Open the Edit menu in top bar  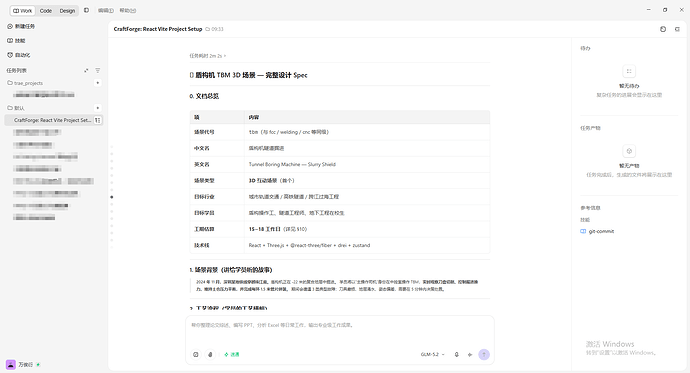coord(106,11)
